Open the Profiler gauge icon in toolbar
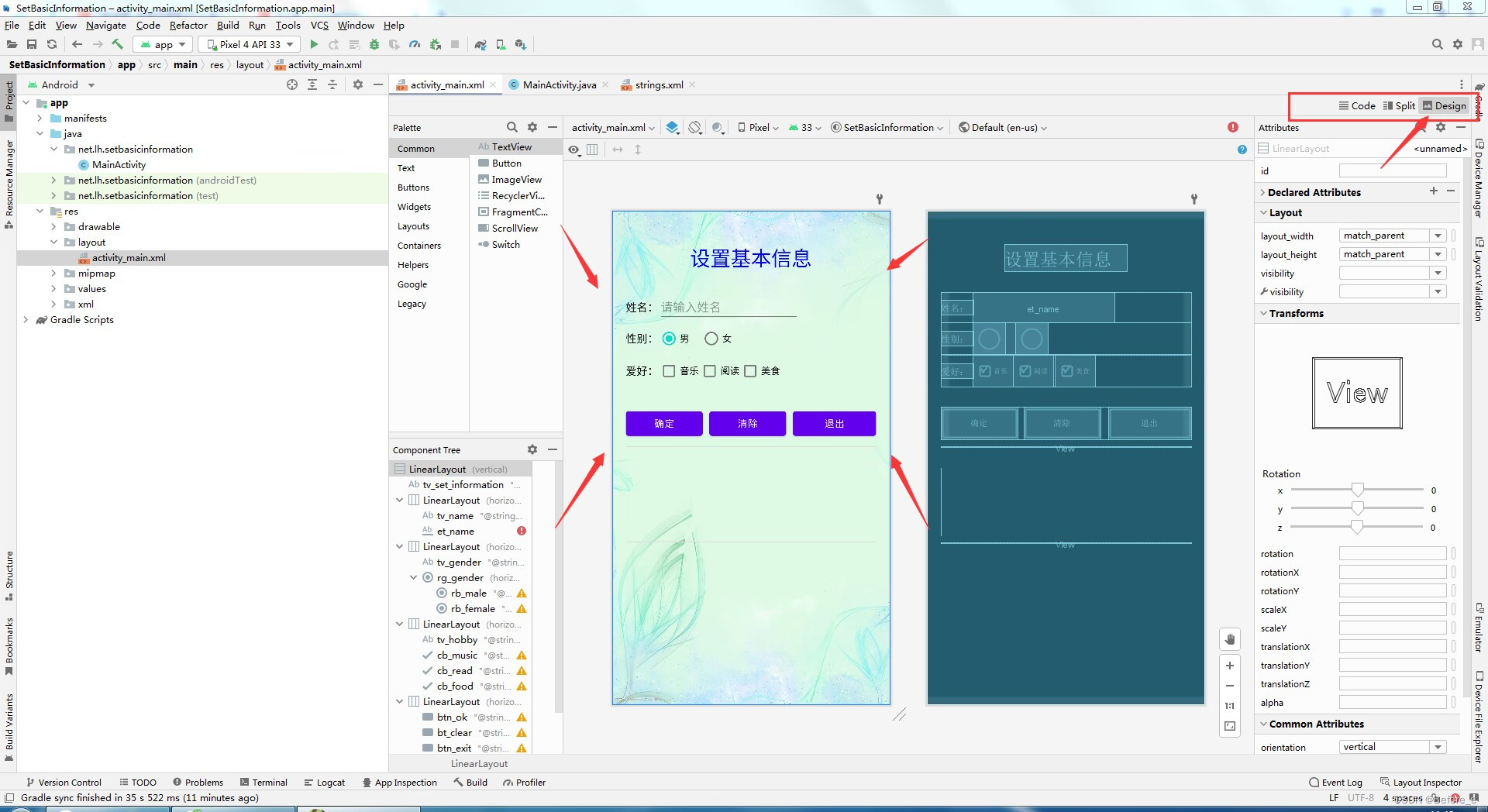Viewport: 1488px width, 812px height. (415, 44)
